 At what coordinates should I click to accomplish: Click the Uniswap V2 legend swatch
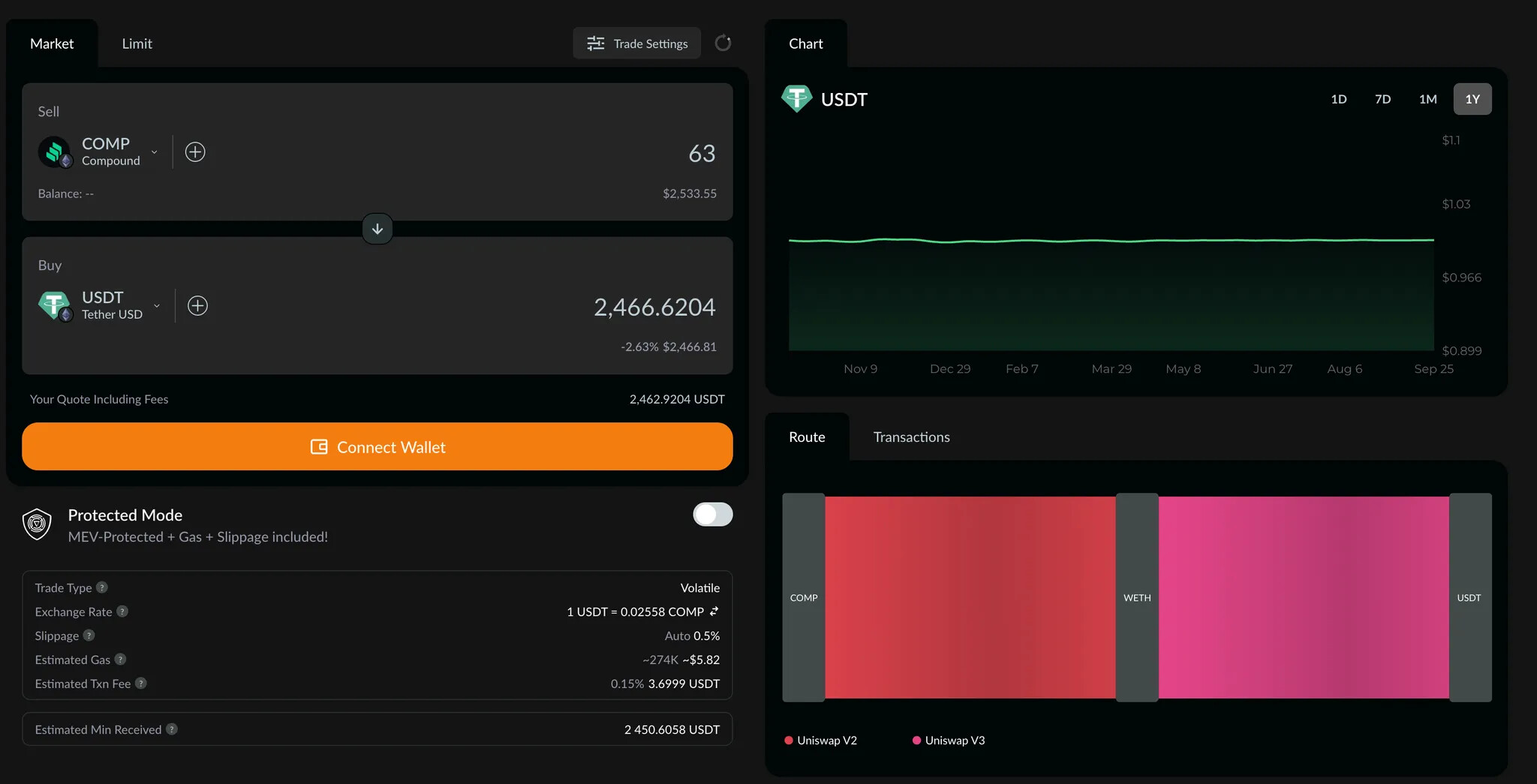click(789, 740)
